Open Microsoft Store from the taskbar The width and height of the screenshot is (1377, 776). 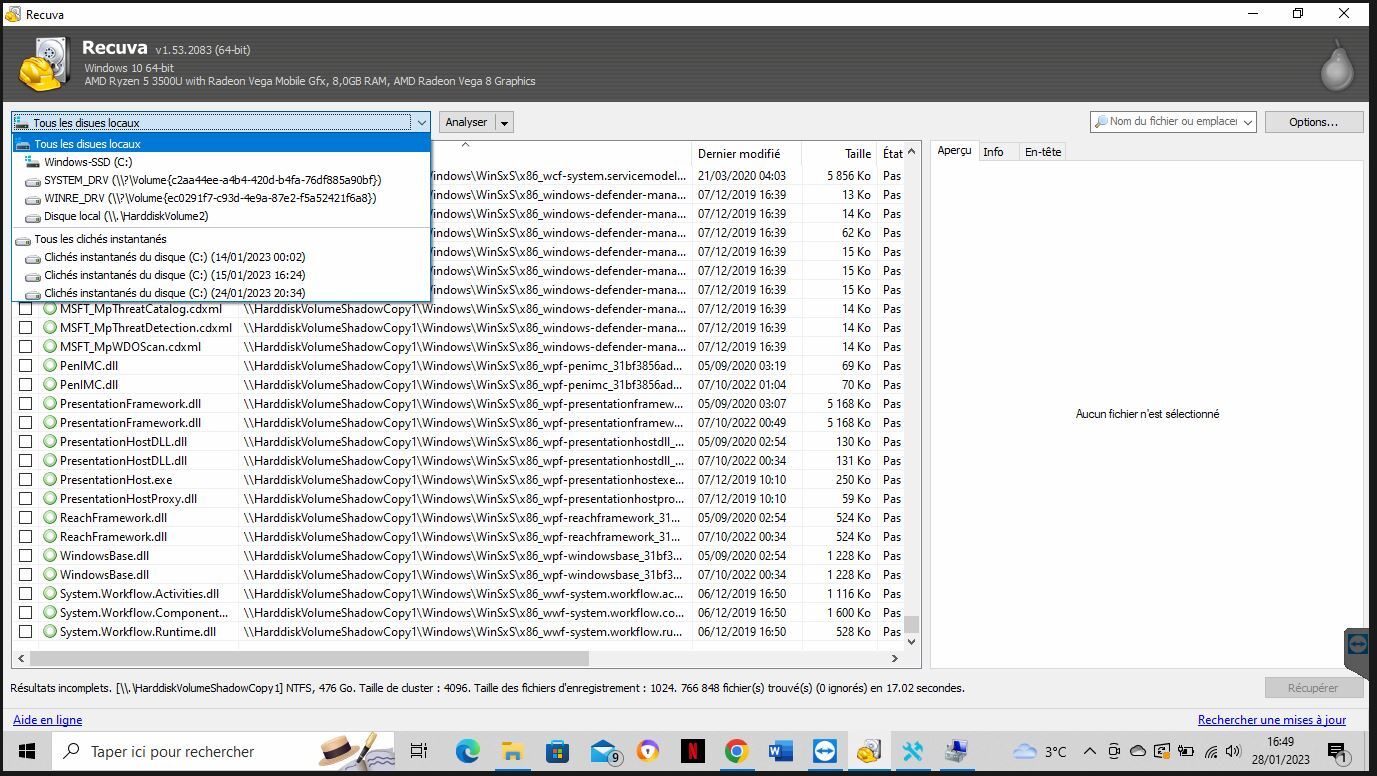coord(557,751)
